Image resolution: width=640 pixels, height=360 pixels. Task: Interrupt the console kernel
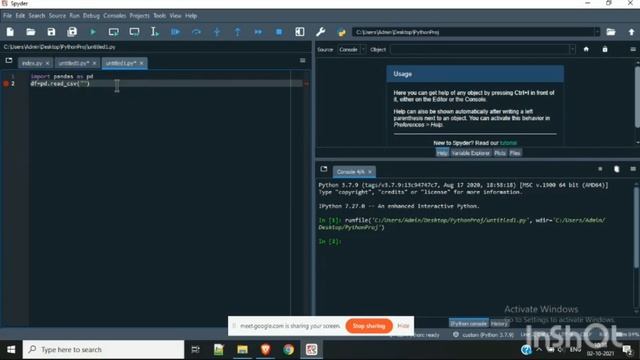pyautogui.click(x=600, y=169)
